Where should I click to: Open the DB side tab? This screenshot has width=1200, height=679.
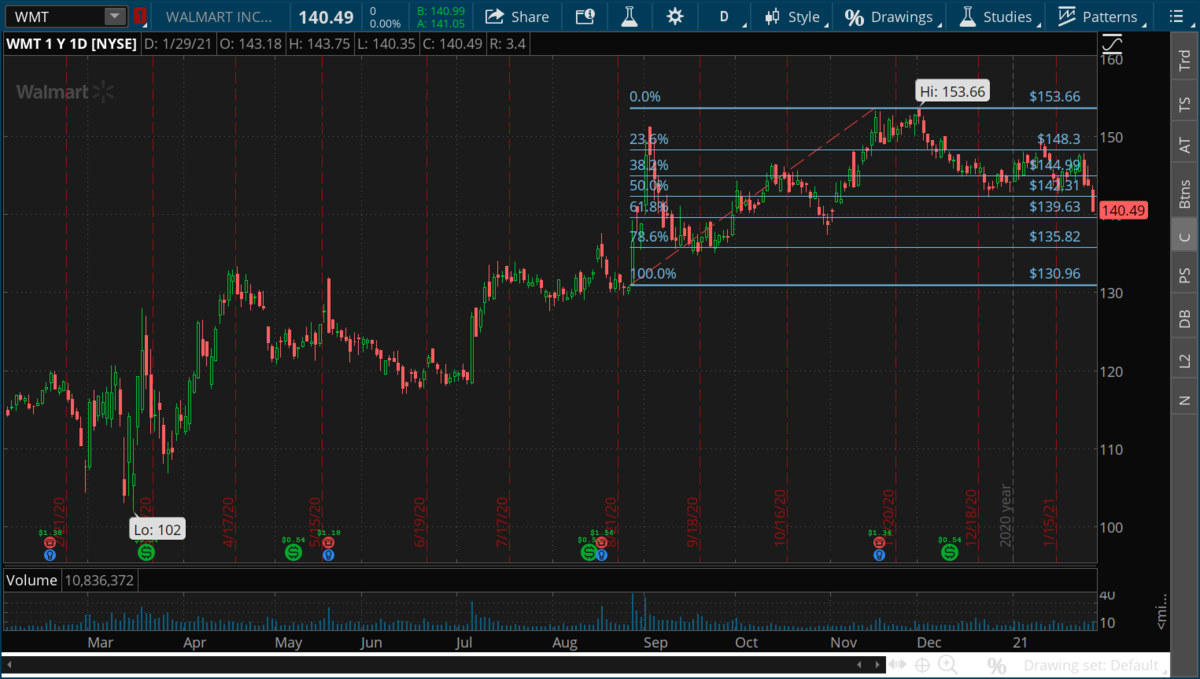pos(1185,318)
